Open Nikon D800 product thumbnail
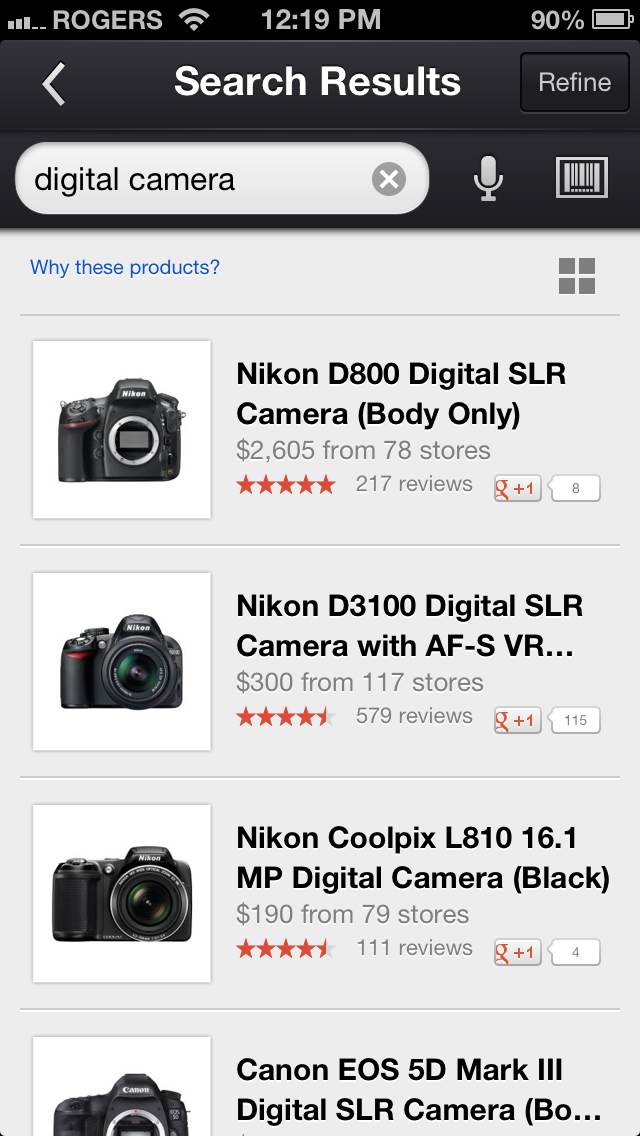 pyautogui.click(x=122, y=430)
